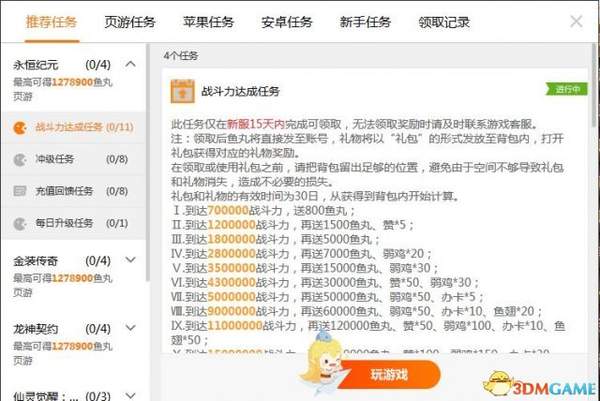600x401 pixels.
Task: Click the (0/4) counter of 金装传奇
Action: point(98,261)
